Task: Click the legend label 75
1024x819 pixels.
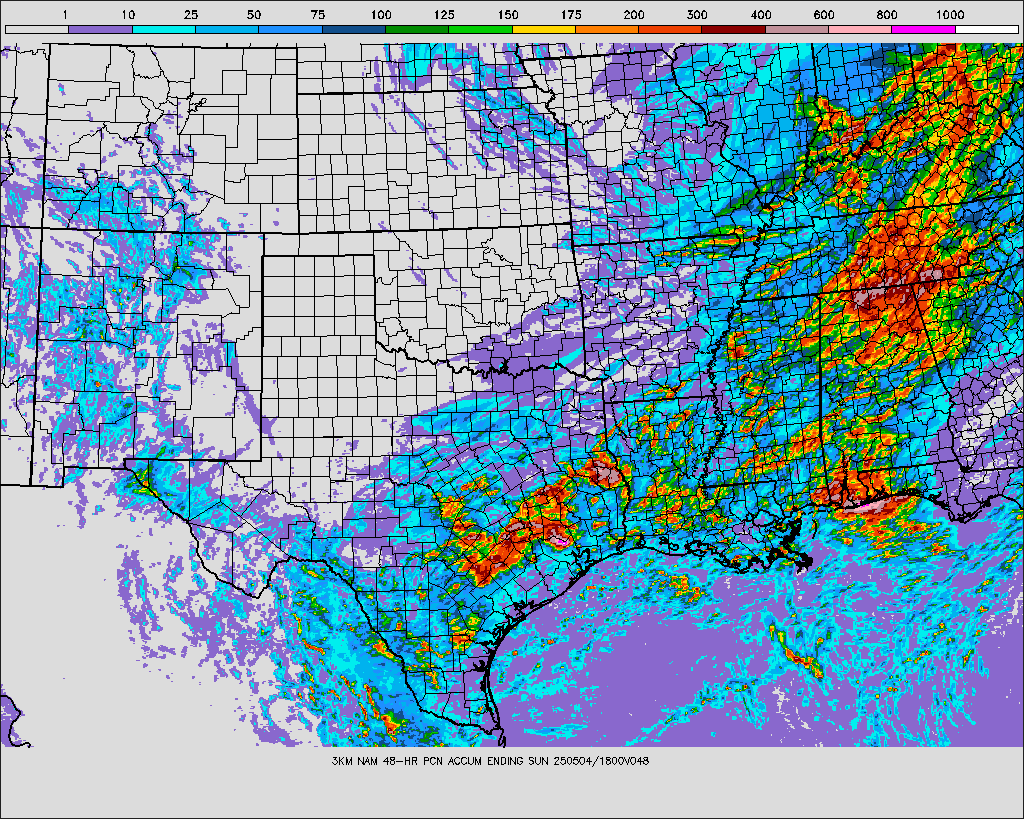Action: [317, 14]
